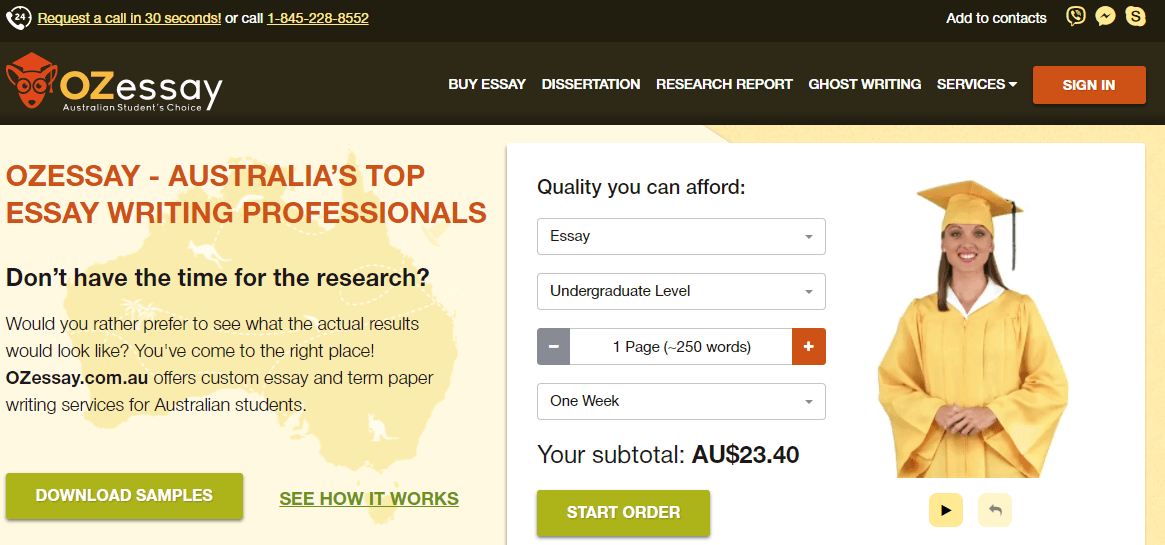The width and height of the screenshot is (1165, 545).
Task: Open the Skype contact icon
Action: (x=1136, y=16)
